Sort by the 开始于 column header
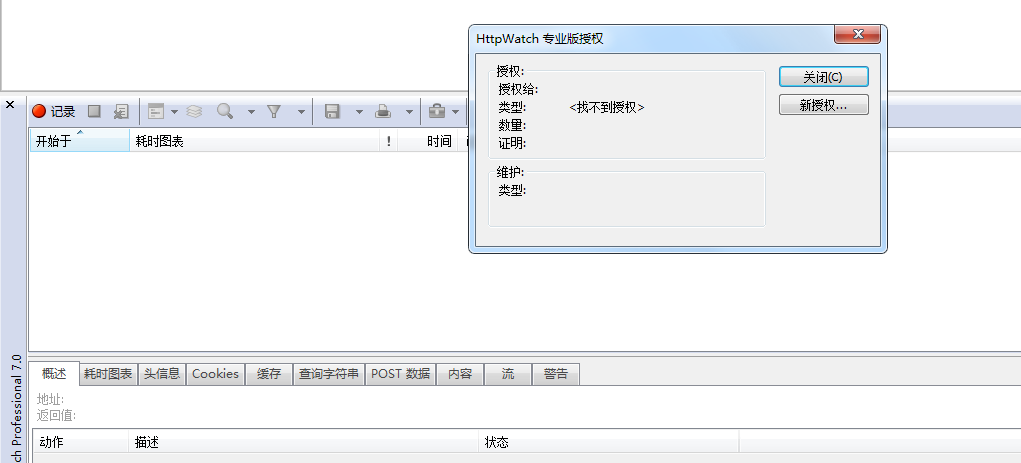Image resolution: width=1021 pixels, height=463 pixels. pos(79,141)
